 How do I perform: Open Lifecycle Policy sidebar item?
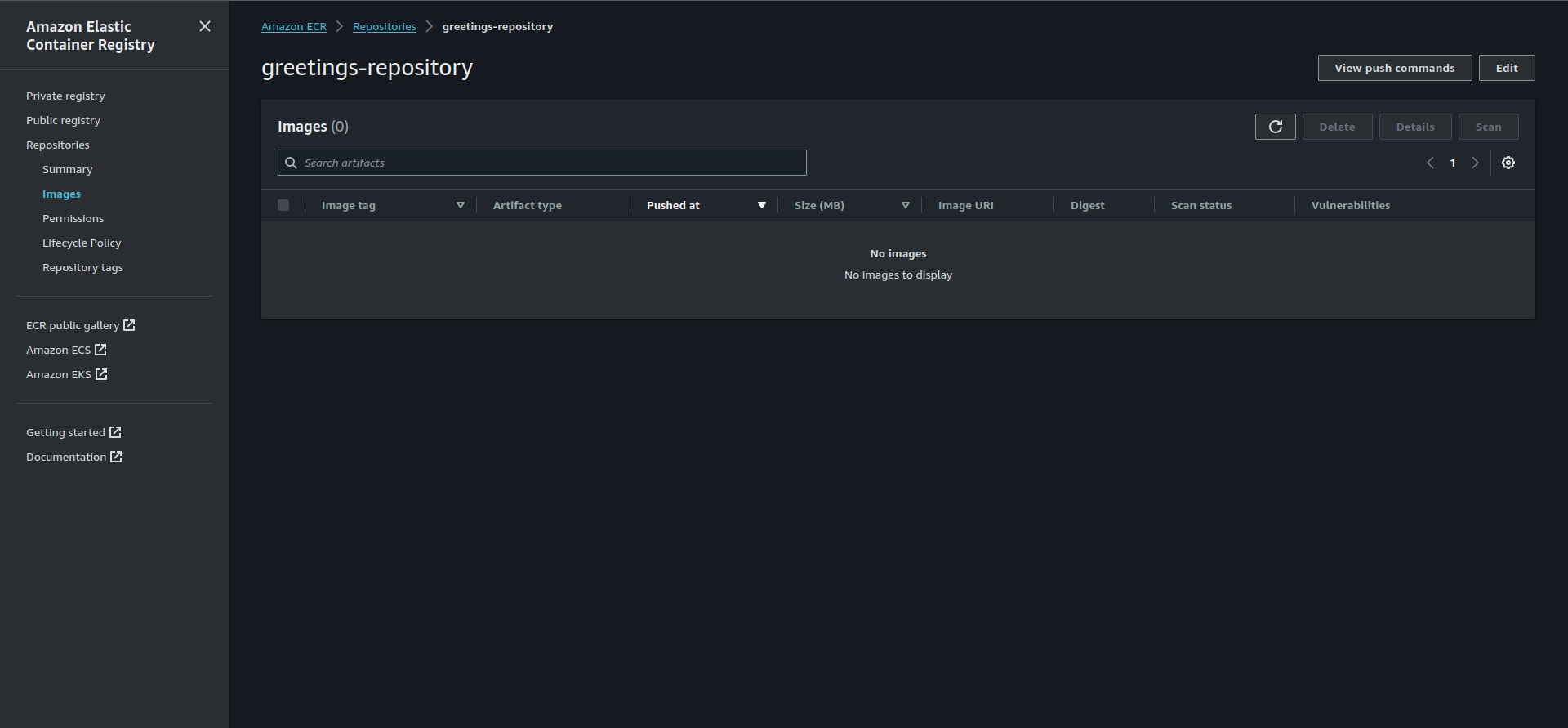[x=82, y=243]
